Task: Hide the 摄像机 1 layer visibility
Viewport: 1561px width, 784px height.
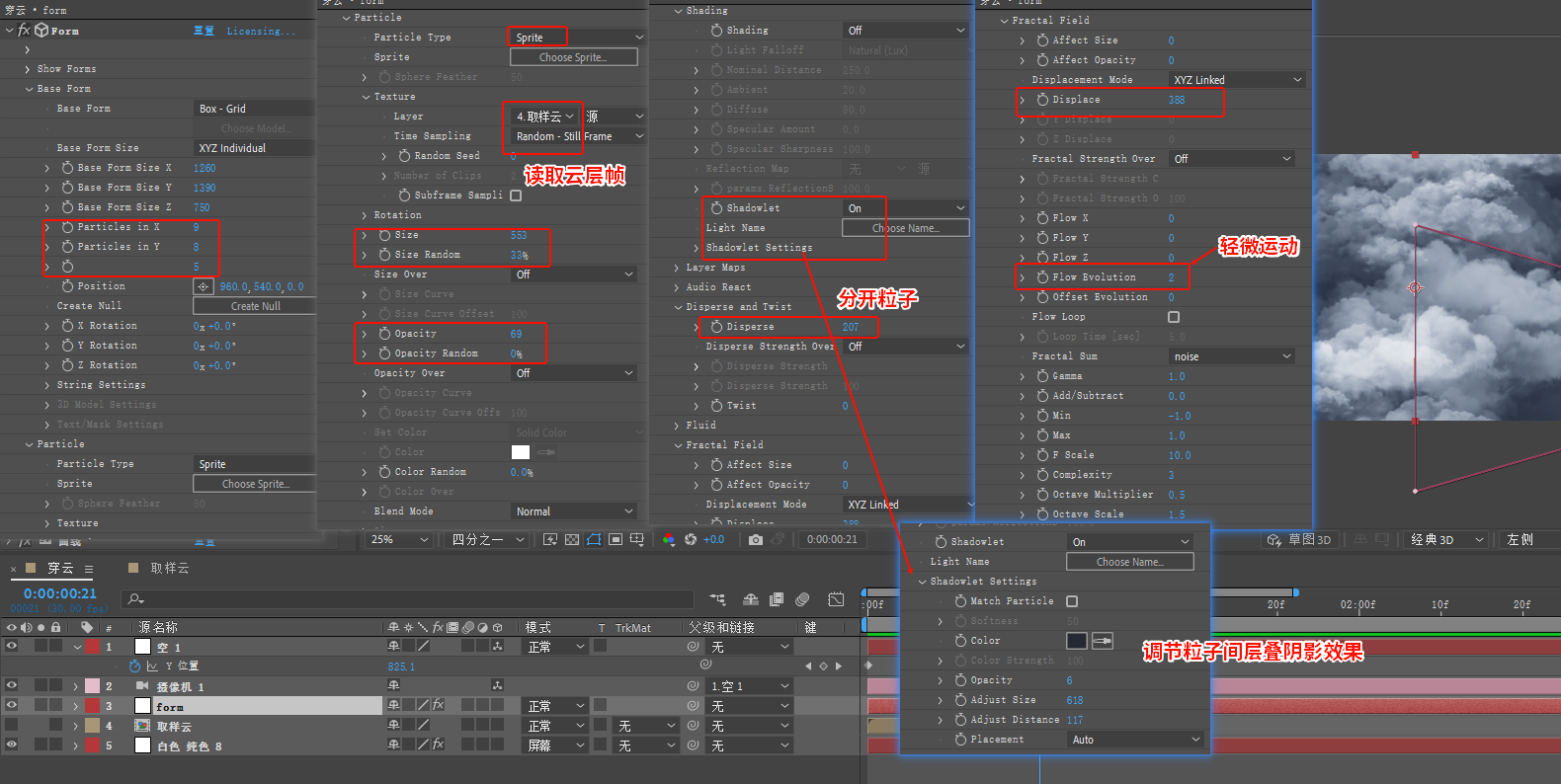Action: [x=12, y=686]
